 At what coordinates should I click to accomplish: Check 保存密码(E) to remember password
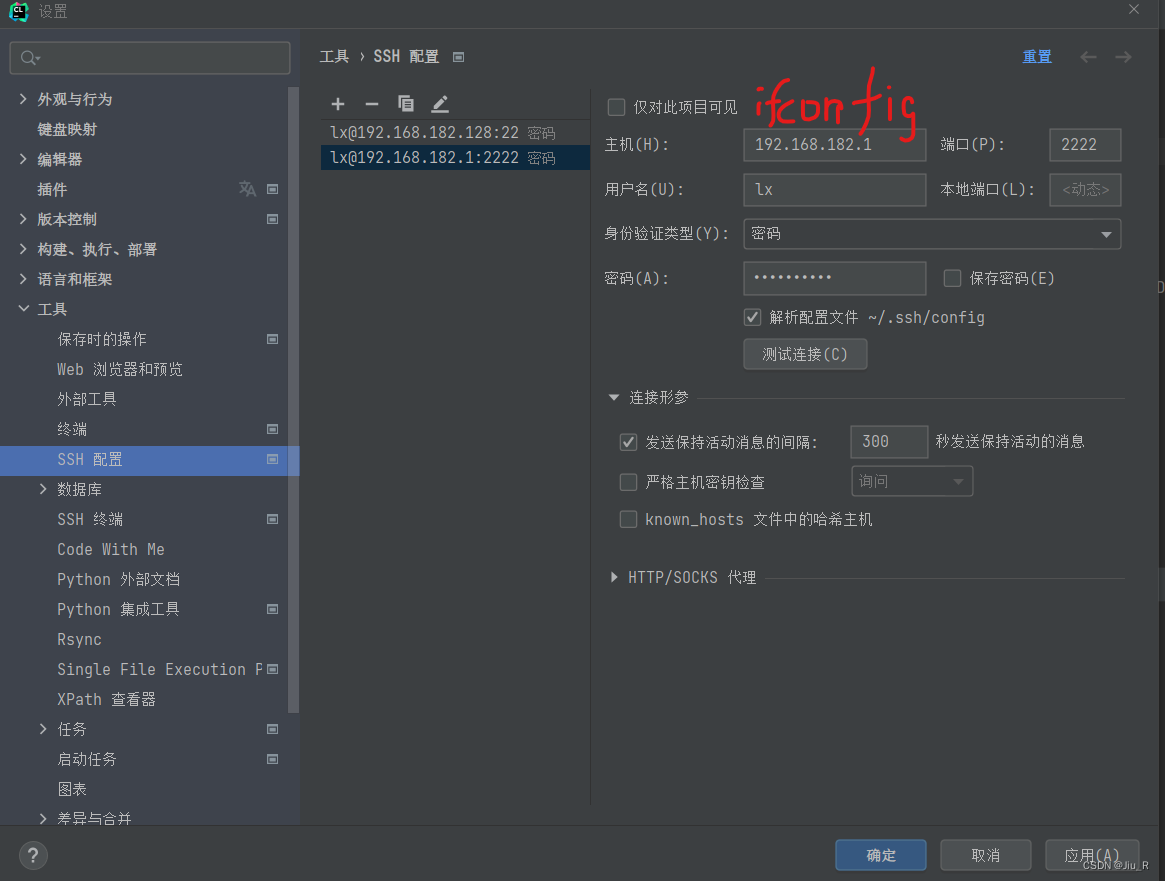(952, 278)
